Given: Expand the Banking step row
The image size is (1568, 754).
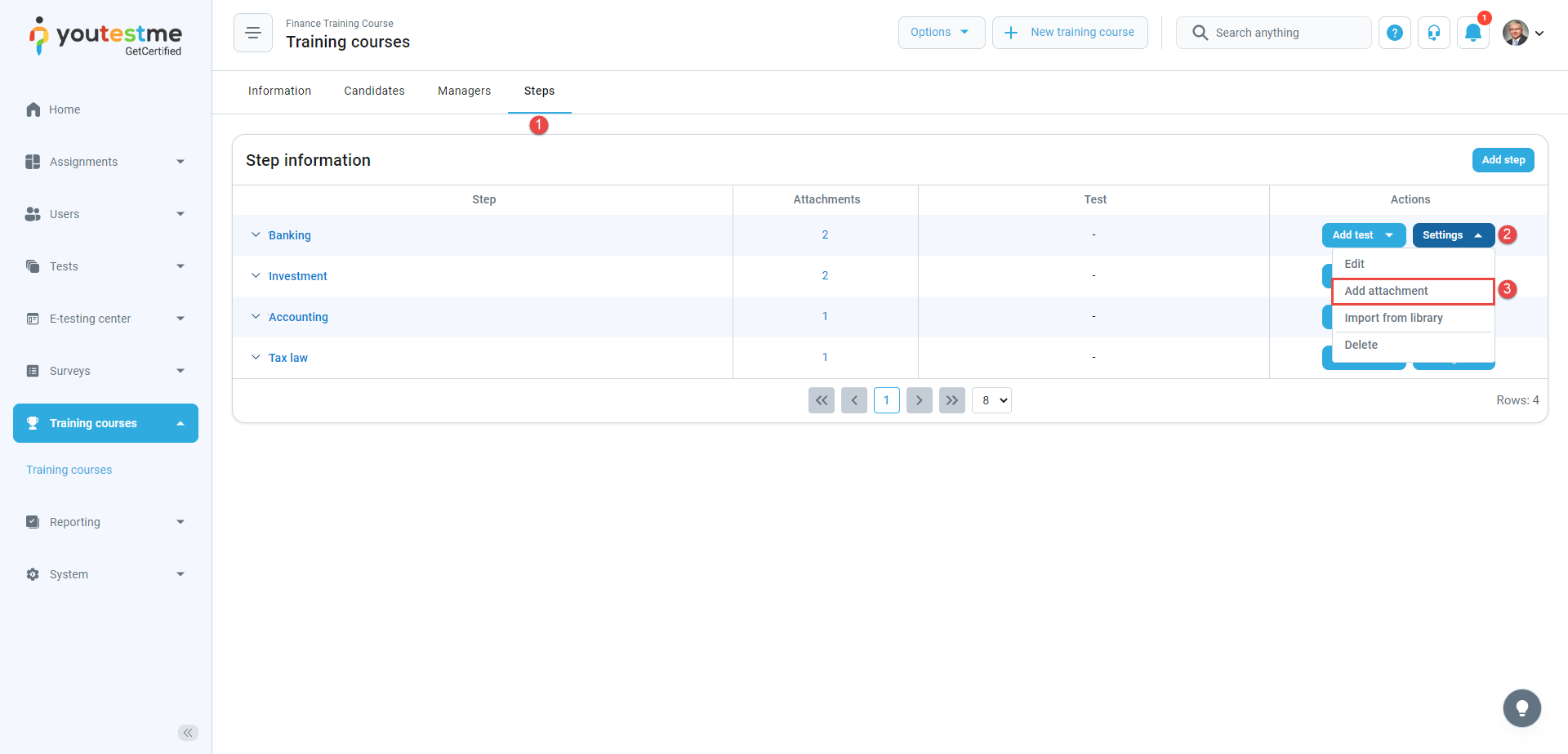Looking at the screenshot, I should [256, 235].
